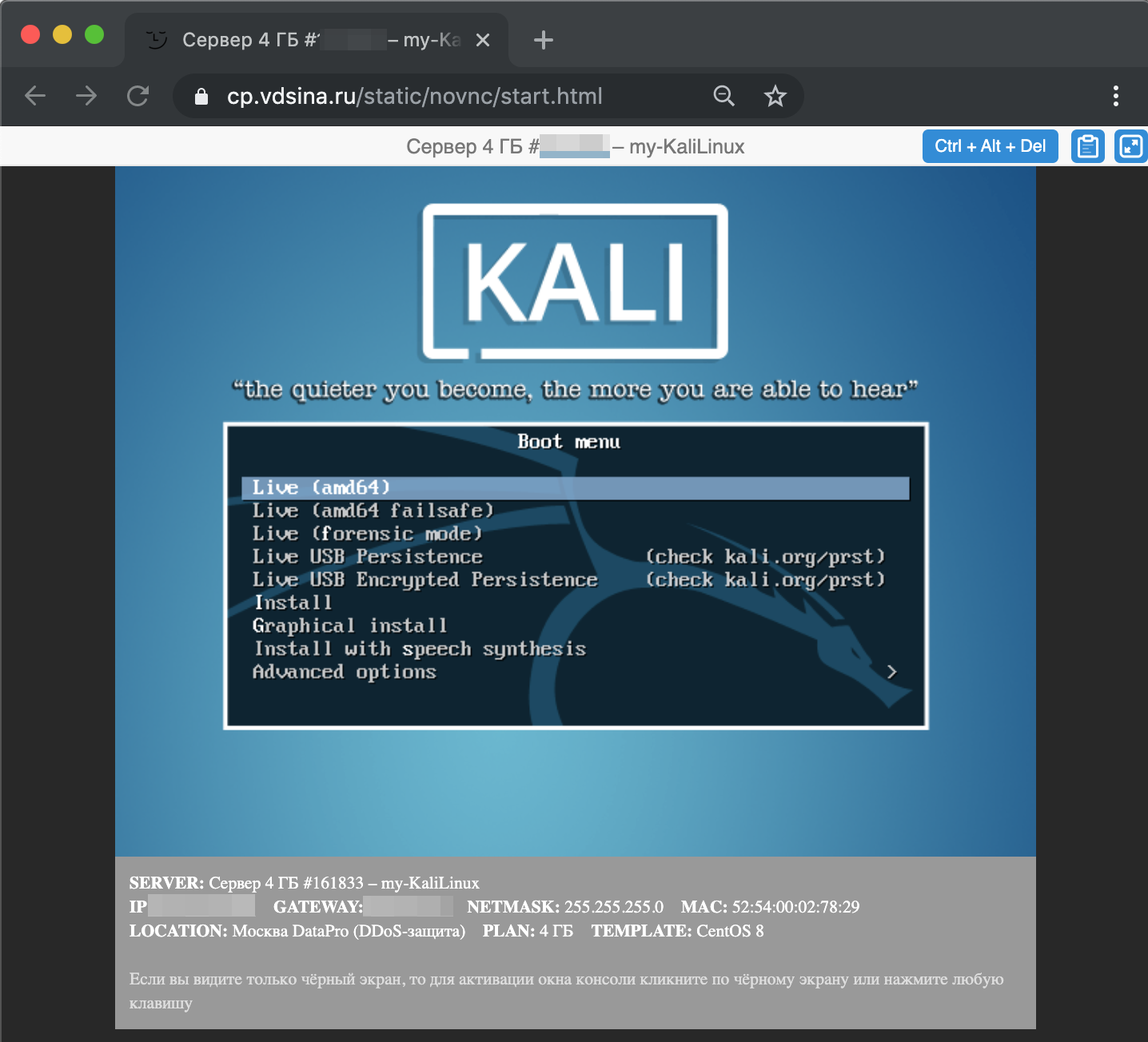Go forward using the browser forward arrow
Screen dimensions: 1148x1042
point(86,97)
